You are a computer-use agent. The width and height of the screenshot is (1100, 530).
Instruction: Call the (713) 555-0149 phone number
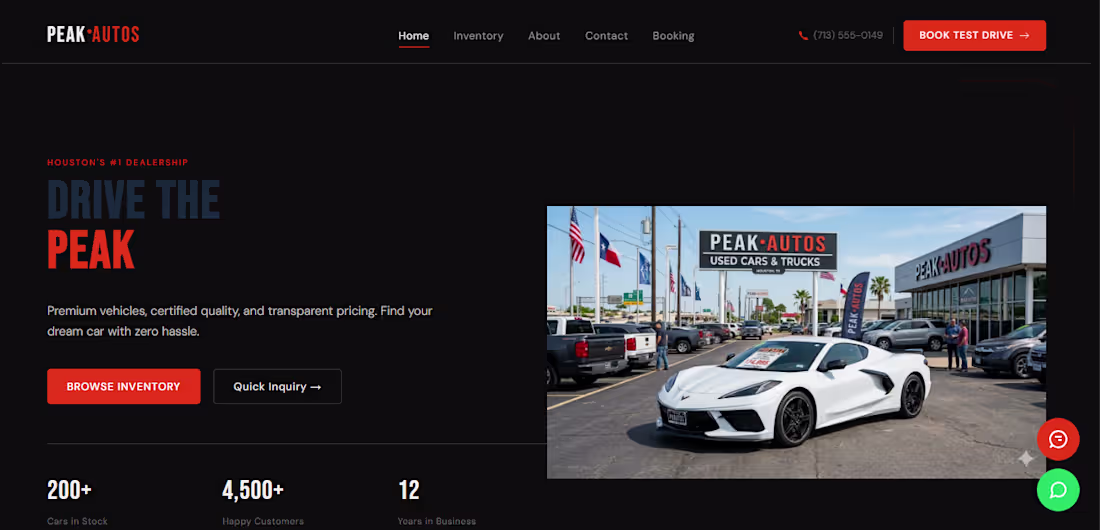pyautogui.click(x=847, y=35)
